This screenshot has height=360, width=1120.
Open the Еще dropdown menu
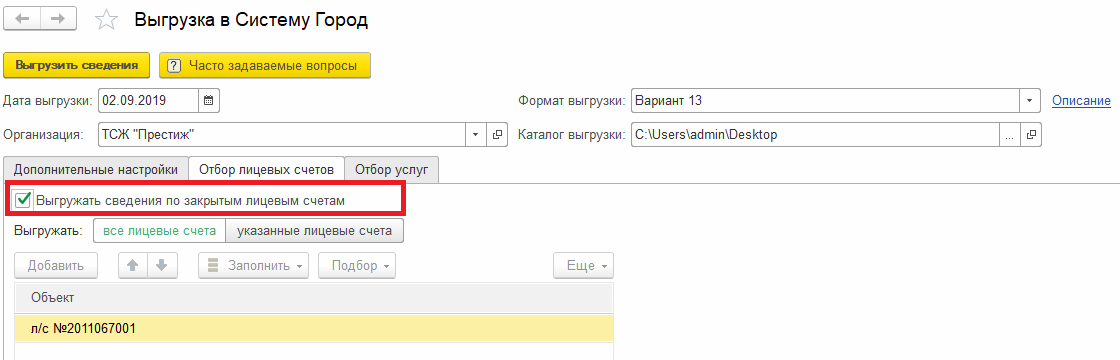[x=584, y=266]
